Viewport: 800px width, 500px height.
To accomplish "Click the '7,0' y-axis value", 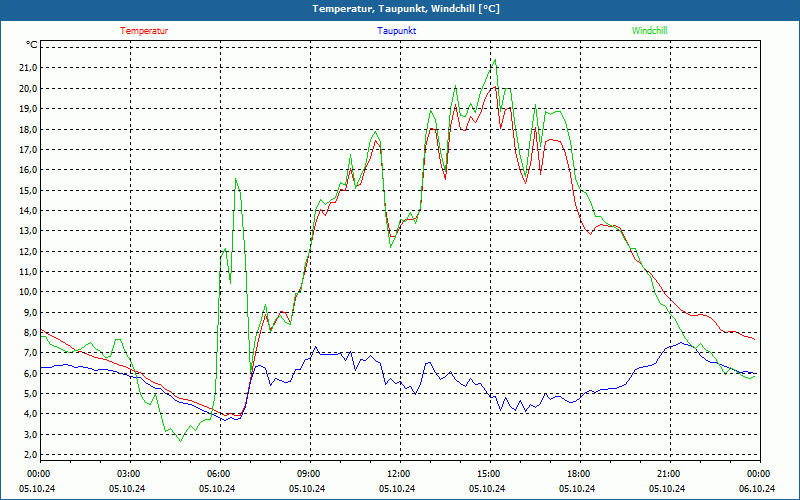I will (31, 353).
